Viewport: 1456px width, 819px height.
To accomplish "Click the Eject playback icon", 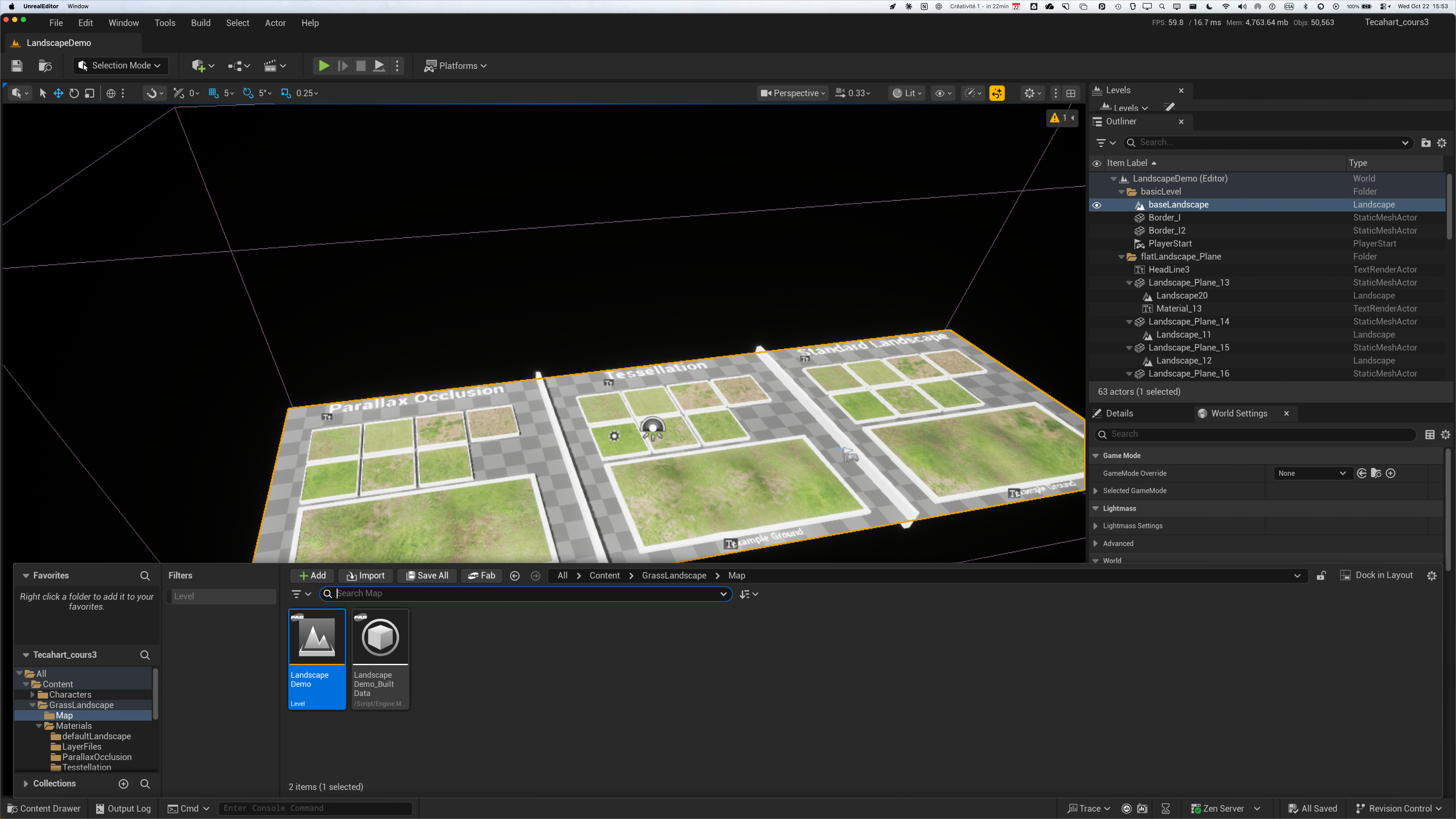I will point(379,66).
